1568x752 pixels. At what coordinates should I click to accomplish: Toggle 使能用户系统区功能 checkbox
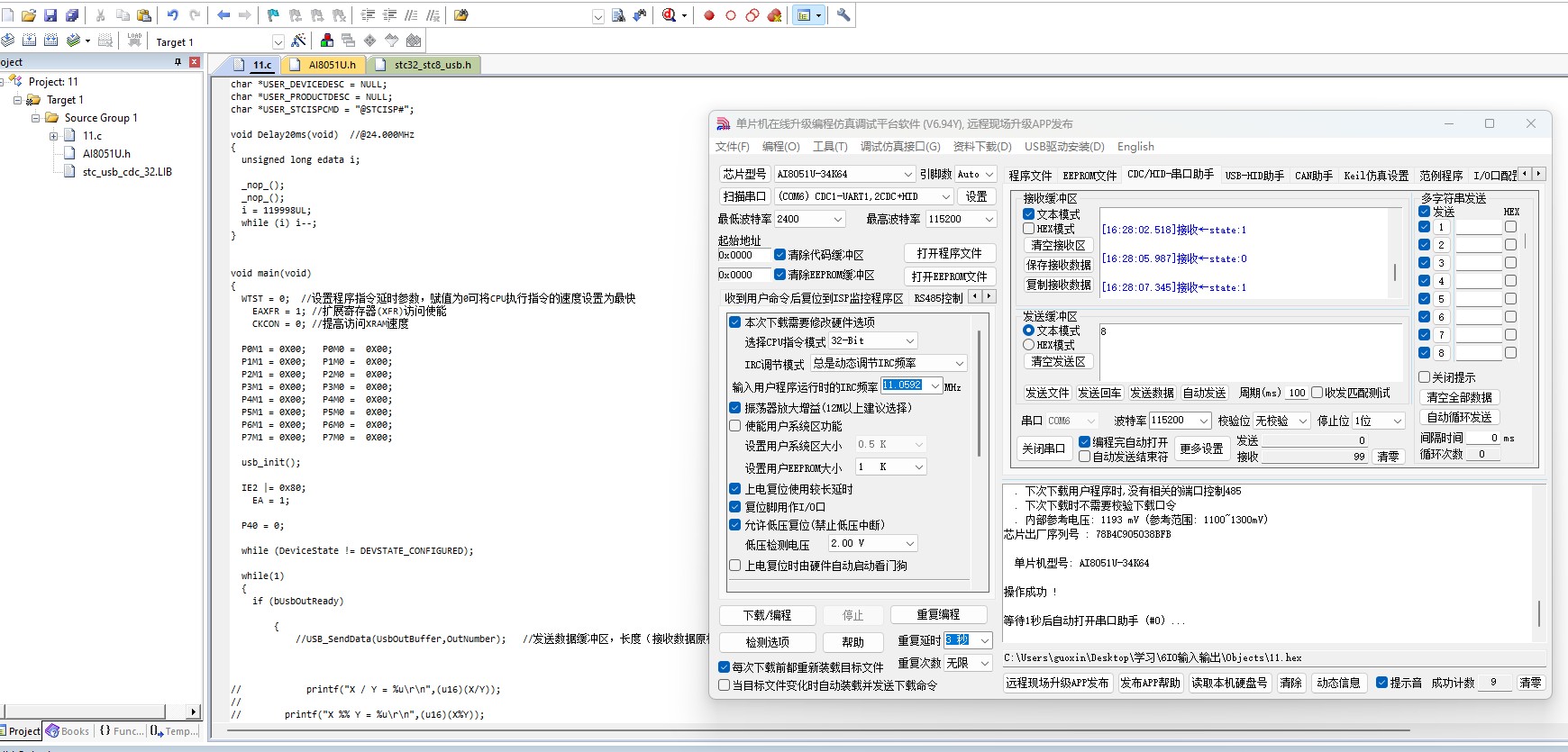coord(734,426)
